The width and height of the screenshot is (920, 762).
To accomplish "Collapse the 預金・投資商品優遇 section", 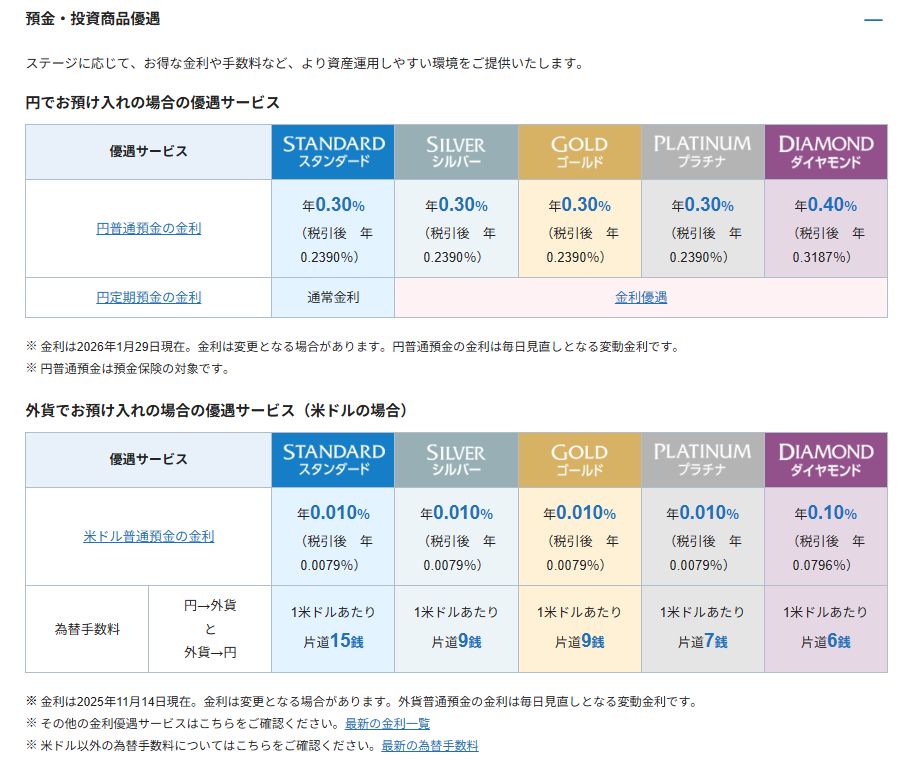I will click(873, 20).
